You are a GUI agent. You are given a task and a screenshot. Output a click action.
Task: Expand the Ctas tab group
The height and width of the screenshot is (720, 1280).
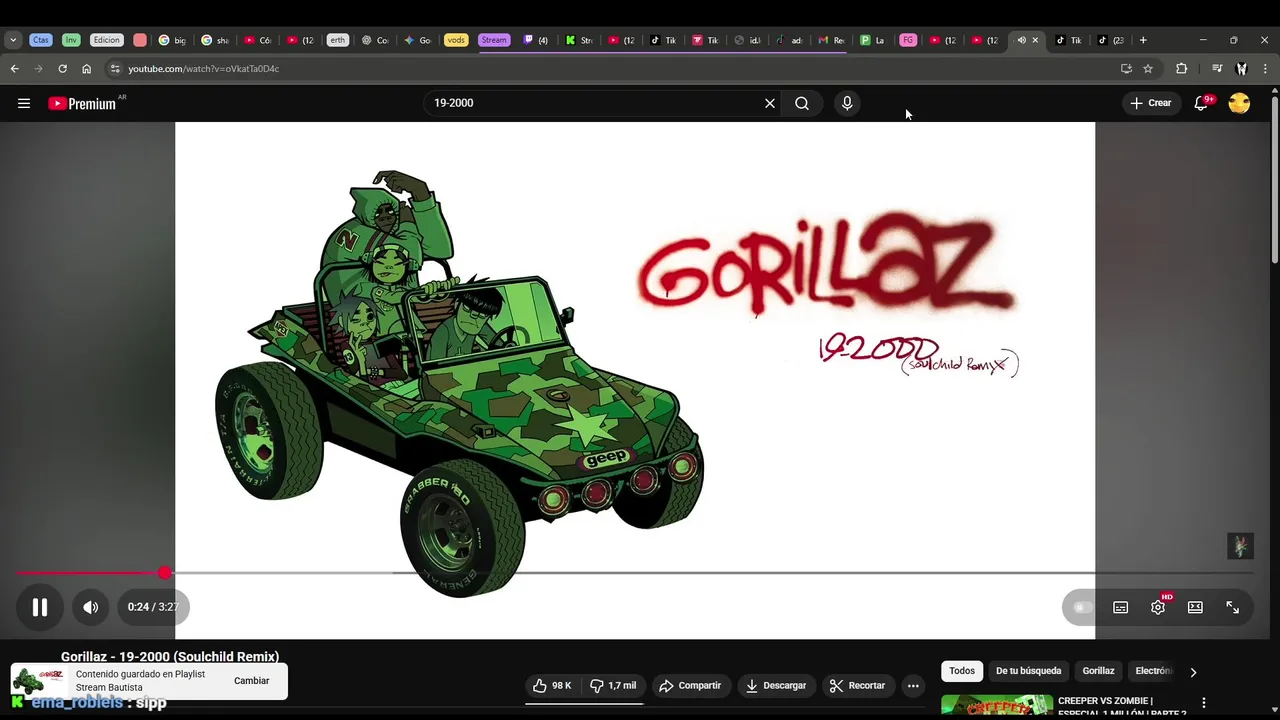(x=40, y=40)
